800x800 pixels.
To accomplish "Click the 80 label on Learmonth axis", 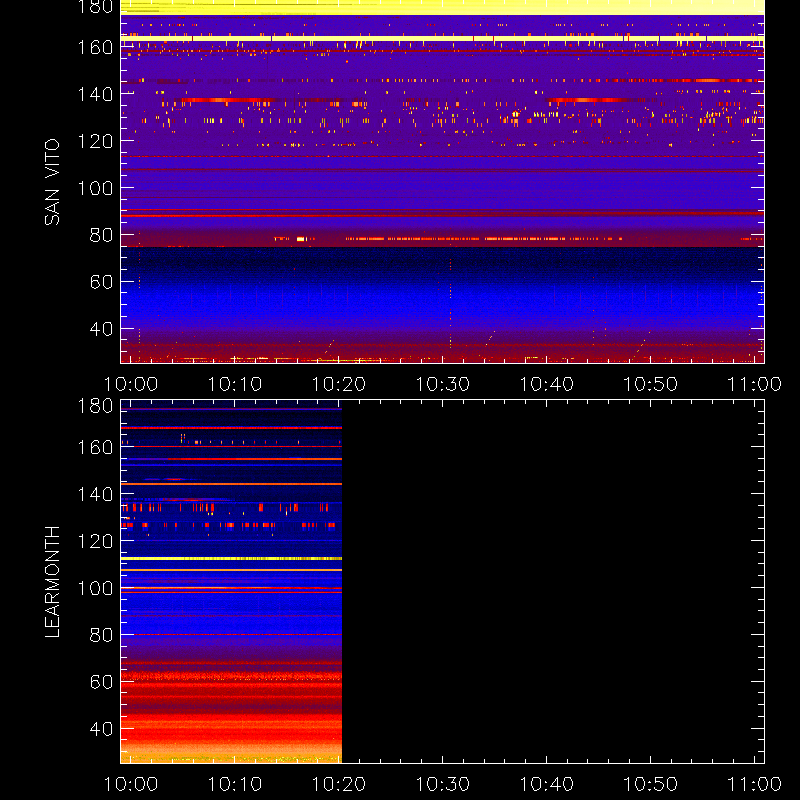I will pyautogui.click(x=102, y=635).
